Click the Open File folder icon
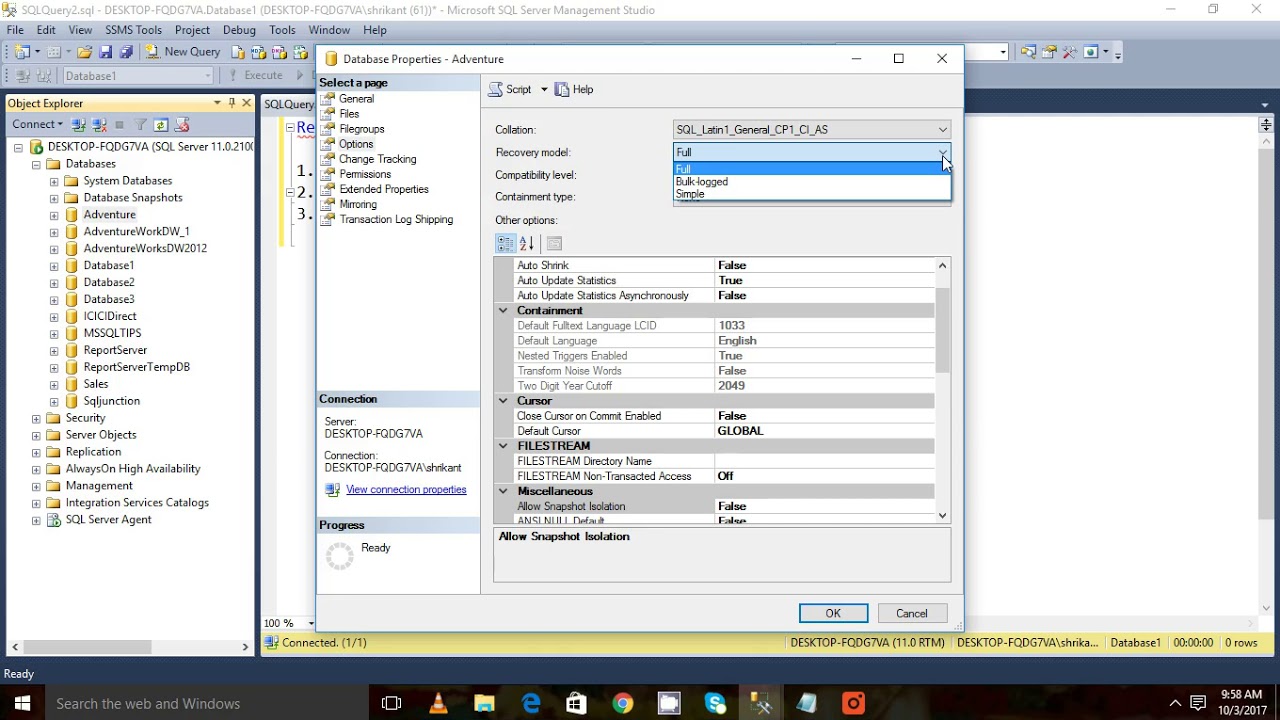Viewport: 1280px width, 720px height. [x=84, y=51]
